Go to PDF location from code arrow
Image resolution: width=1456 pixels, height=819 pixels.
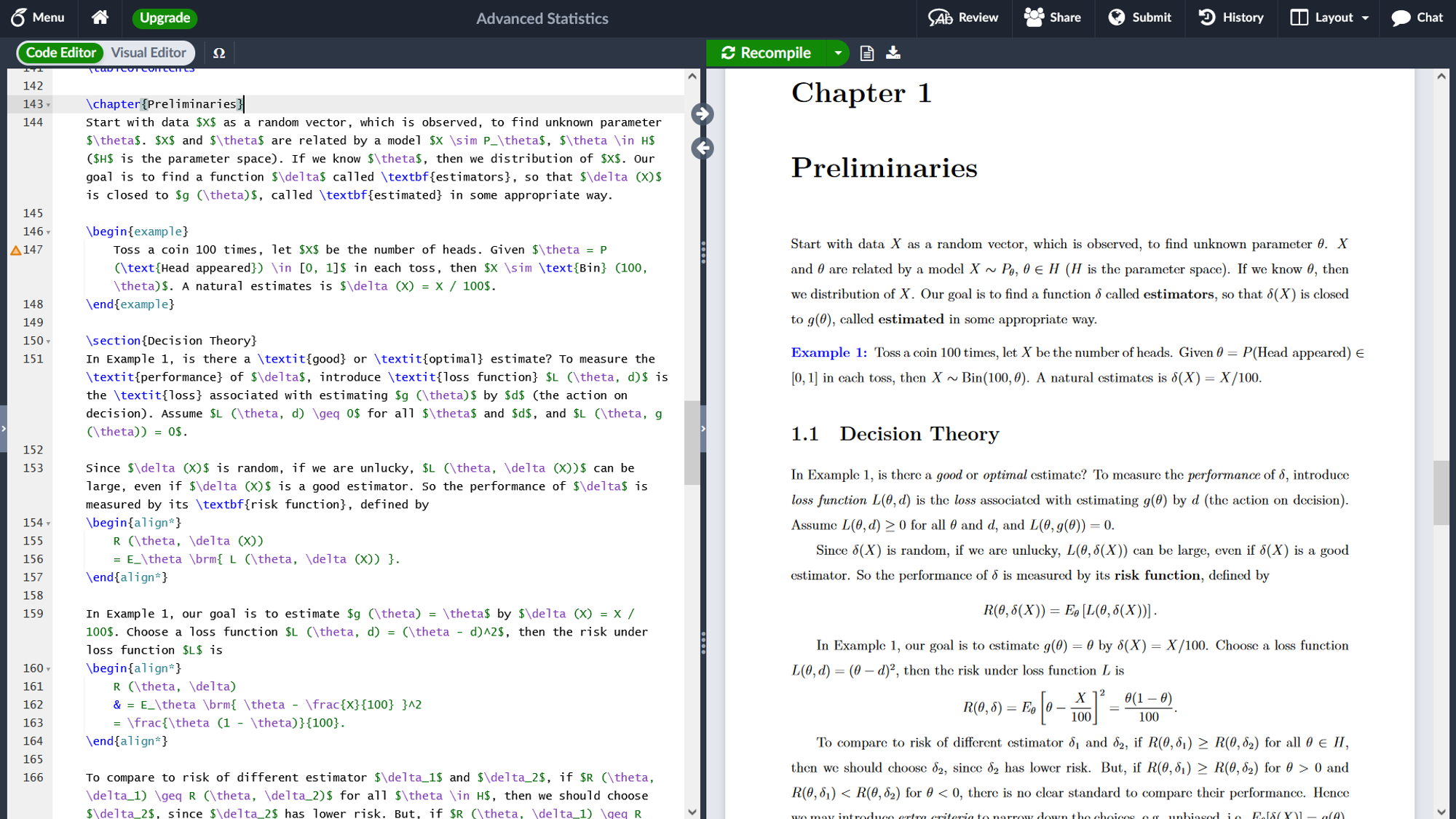point(702,114)
